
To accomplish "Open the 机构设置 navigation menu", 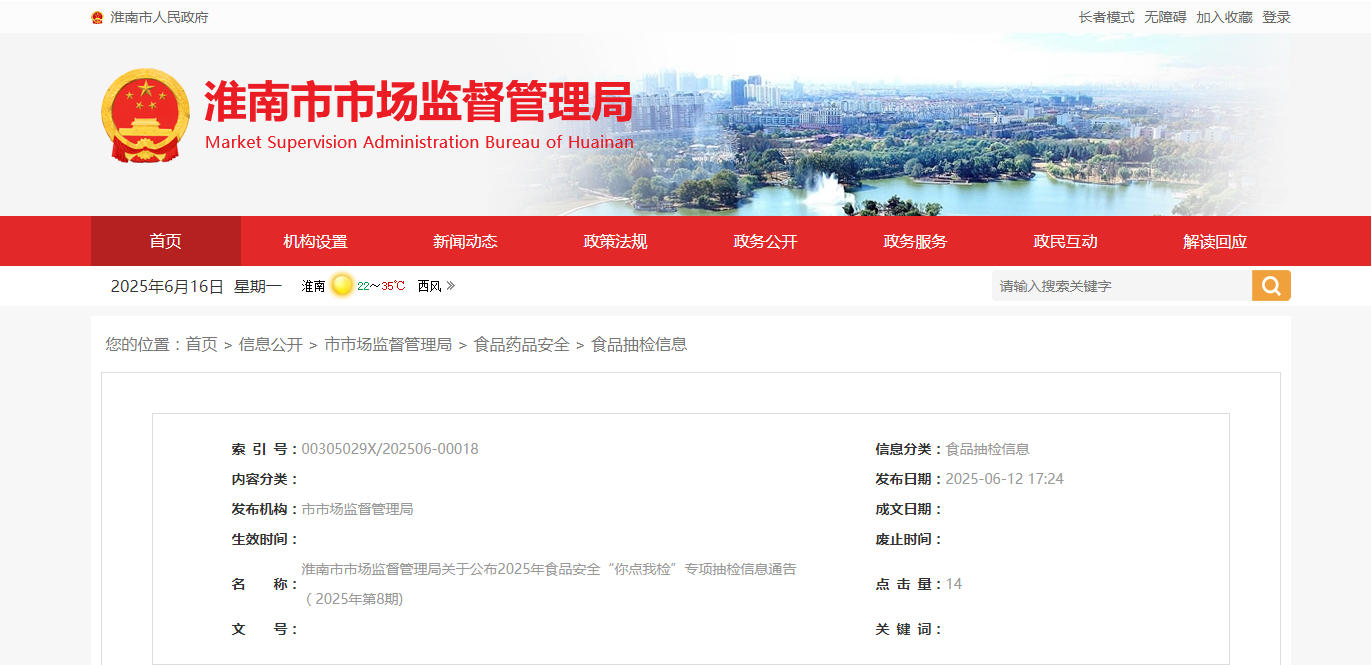I will [315, 241].
